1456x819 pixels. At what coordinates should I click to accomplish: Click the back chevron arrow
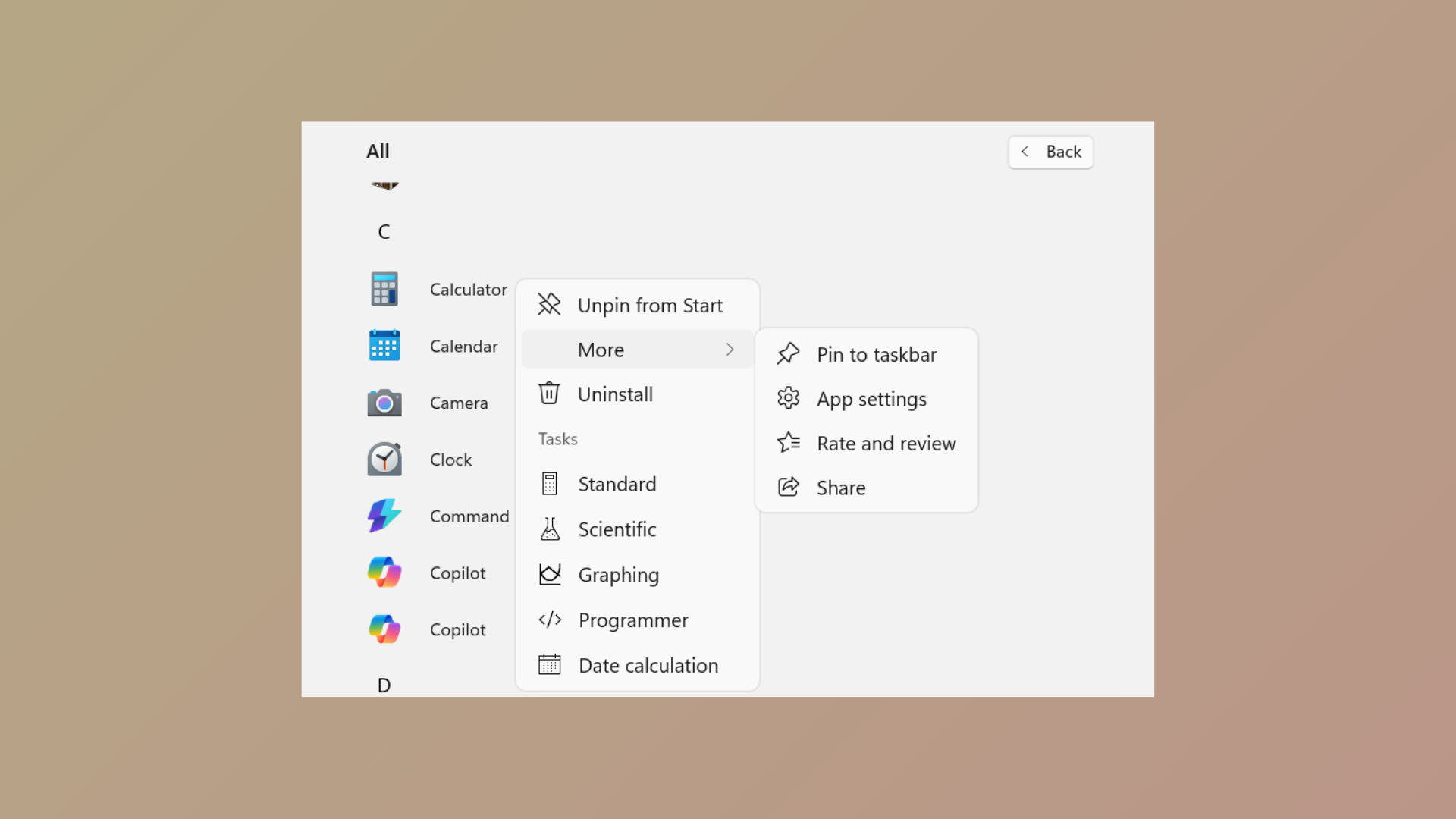click(1025, 152)
